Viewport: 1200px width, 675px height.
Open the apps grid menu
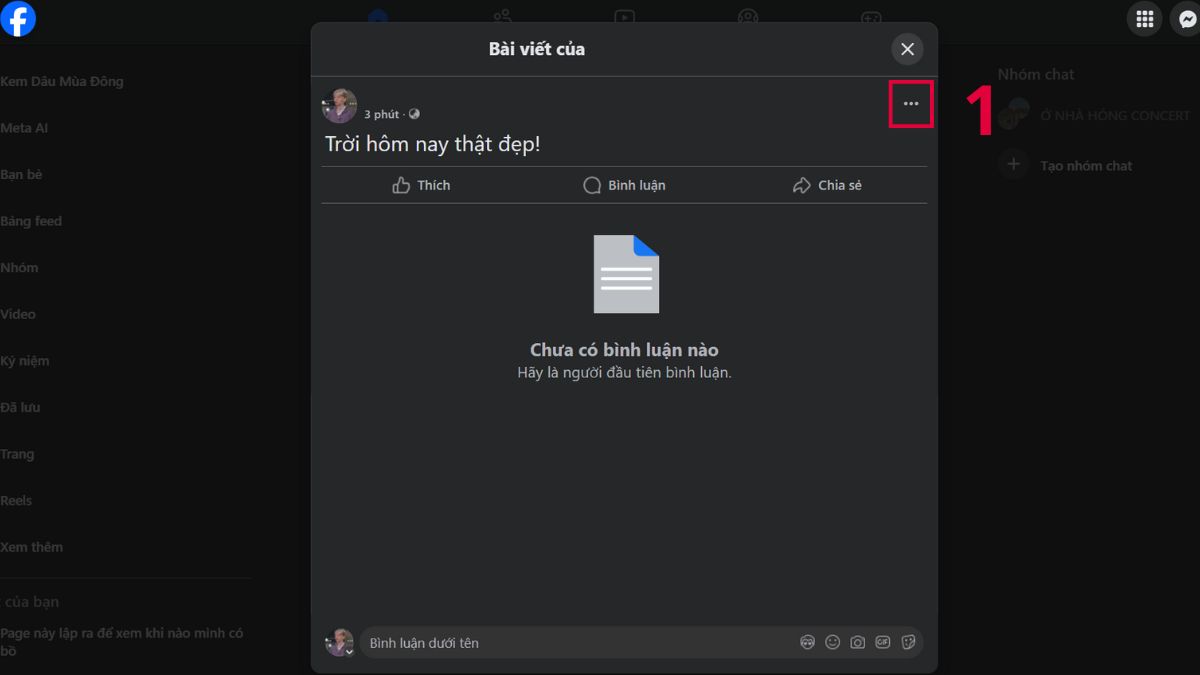point(1144,19)
